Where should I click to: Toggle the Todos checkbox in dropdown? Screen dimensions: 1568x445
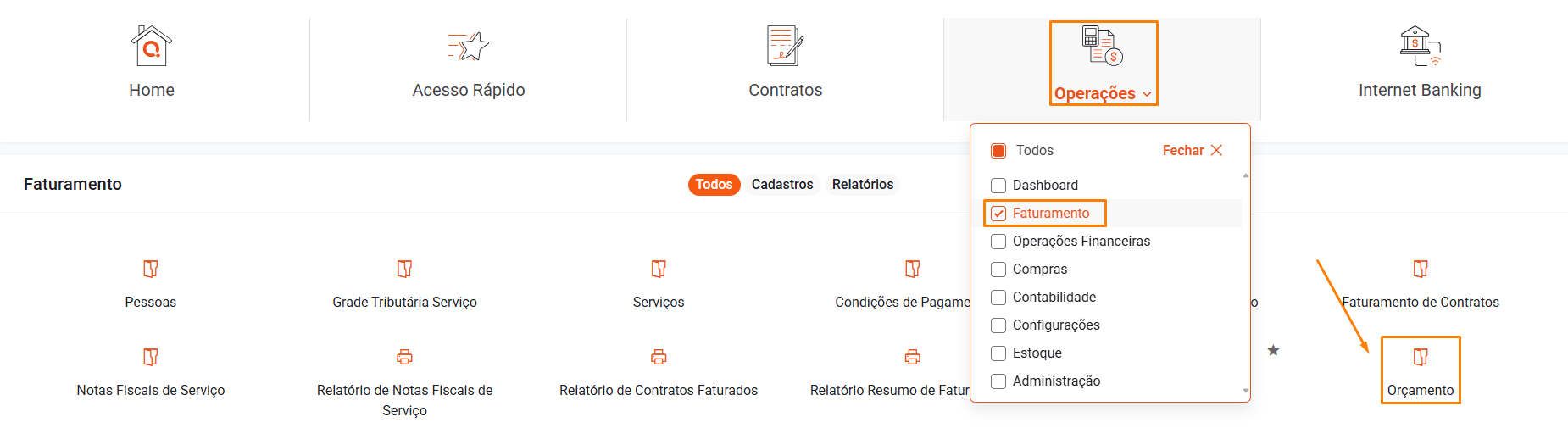tap(998, 151)
